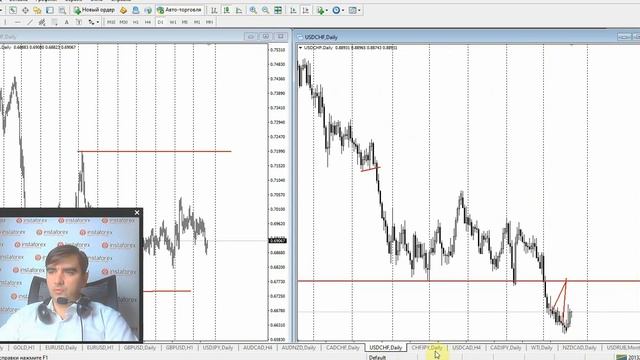Toggle the Авто-торговля button
Screen dimensions: 640x360
coord(179,10)
